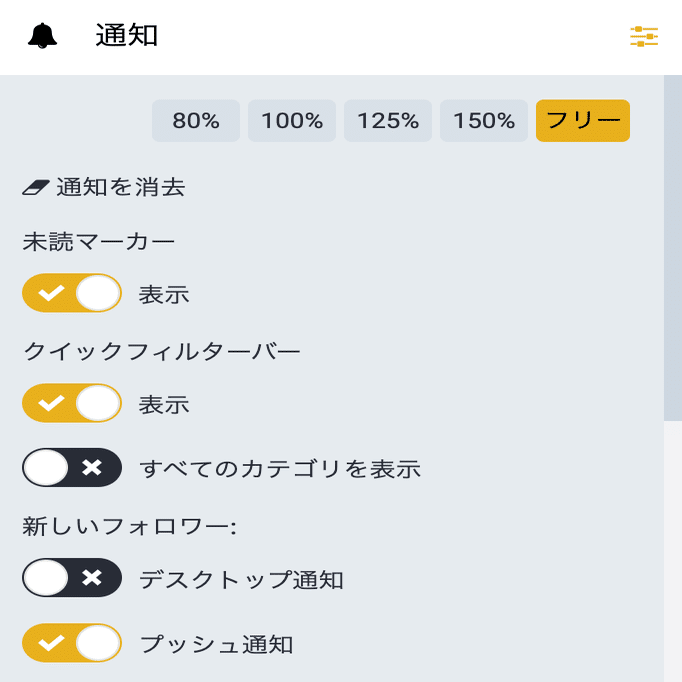This screenshot has height=682, width=682.
Task: Clear notifications via 通知を消去
Action: (x=120, y=187)
